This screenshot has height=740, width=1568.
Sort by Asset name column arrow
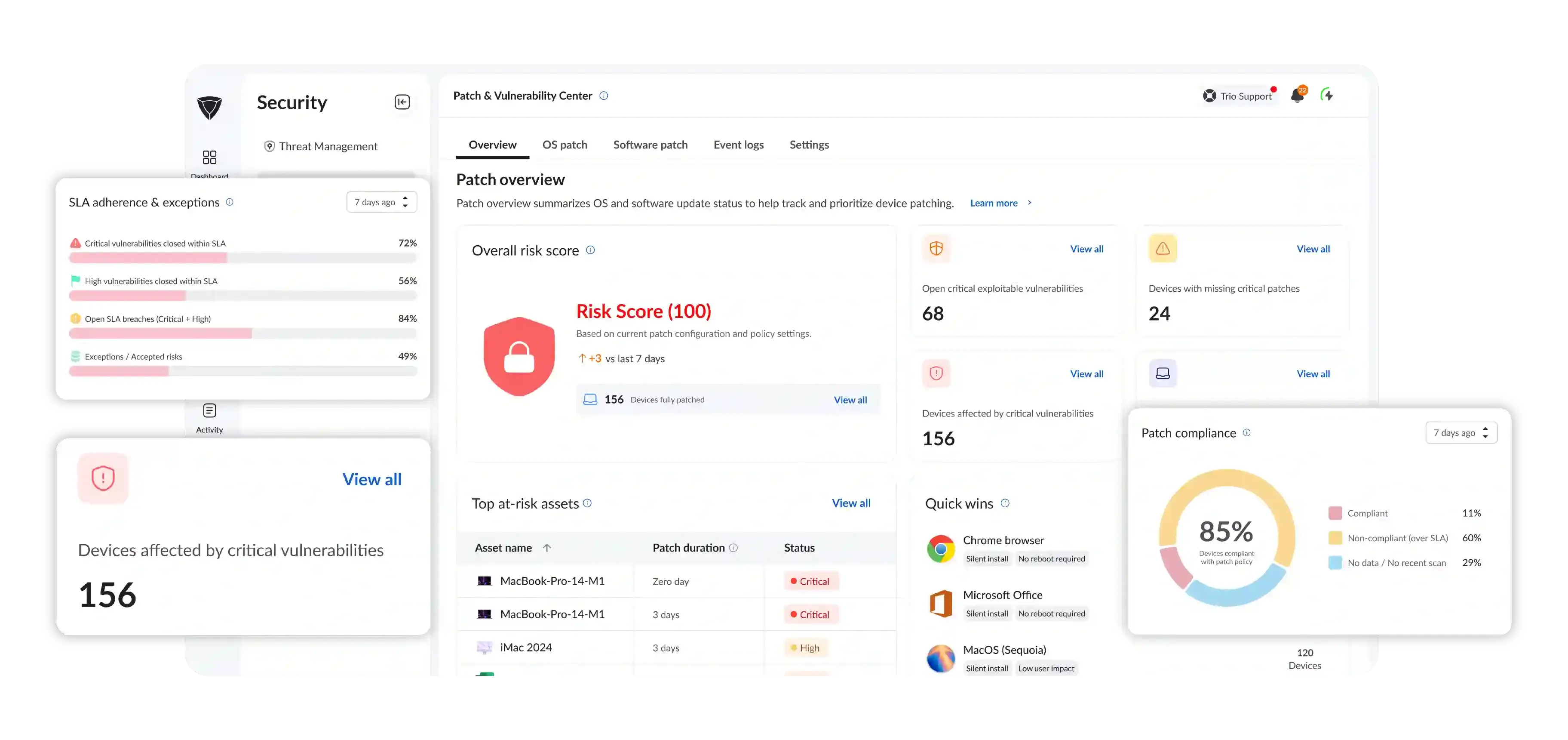(546, 548)
